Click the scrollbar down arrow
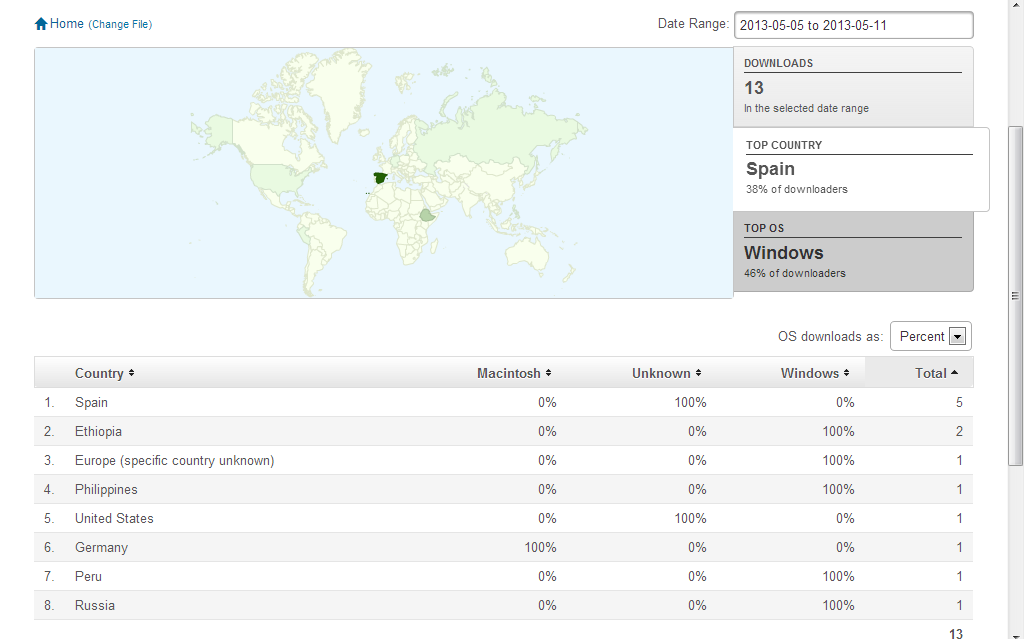Image resolution: width=1024 pixels, height=639 pixels. click(1015, 634)
